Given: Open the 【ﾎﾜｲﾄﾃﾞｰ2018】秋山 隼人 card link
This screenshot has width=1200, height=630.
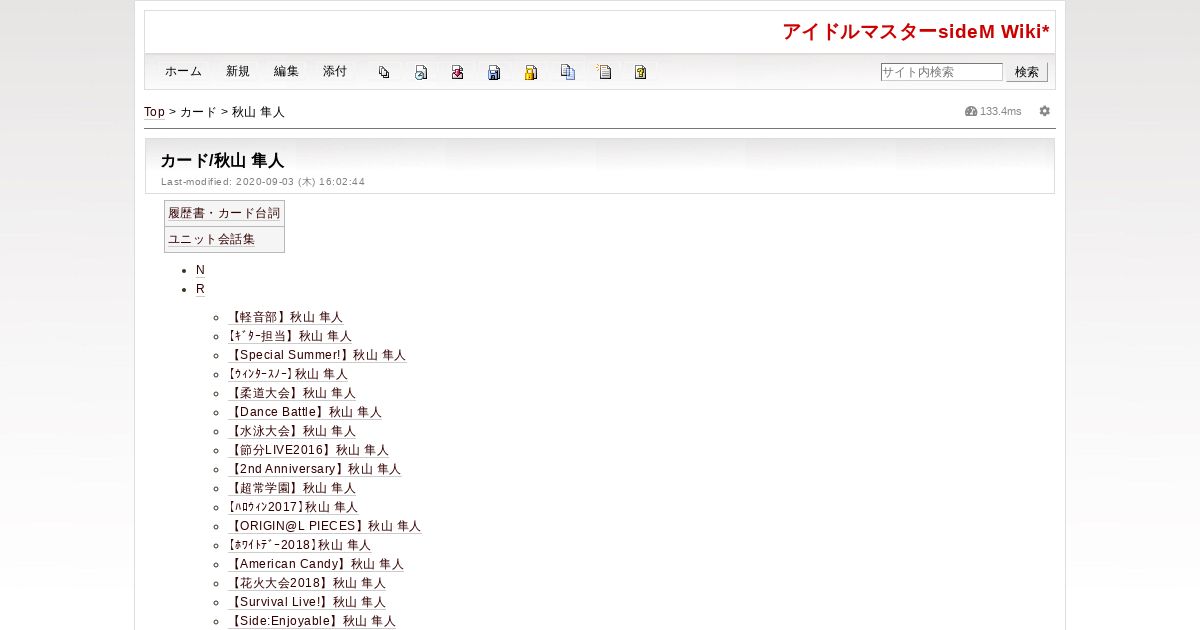Looking at the screenshot, I should tap(299, 545).
